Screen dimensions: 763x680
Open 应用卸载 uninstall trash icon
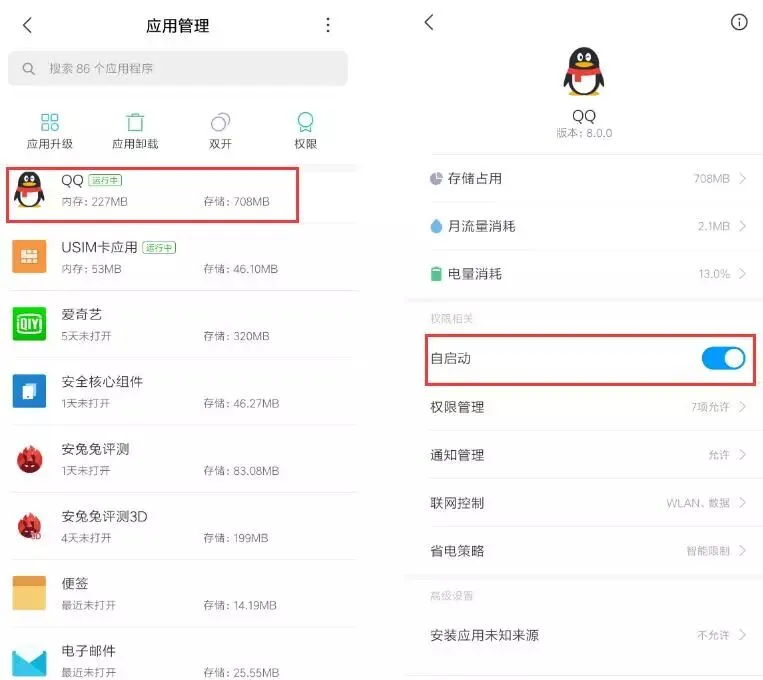point(135,122)
